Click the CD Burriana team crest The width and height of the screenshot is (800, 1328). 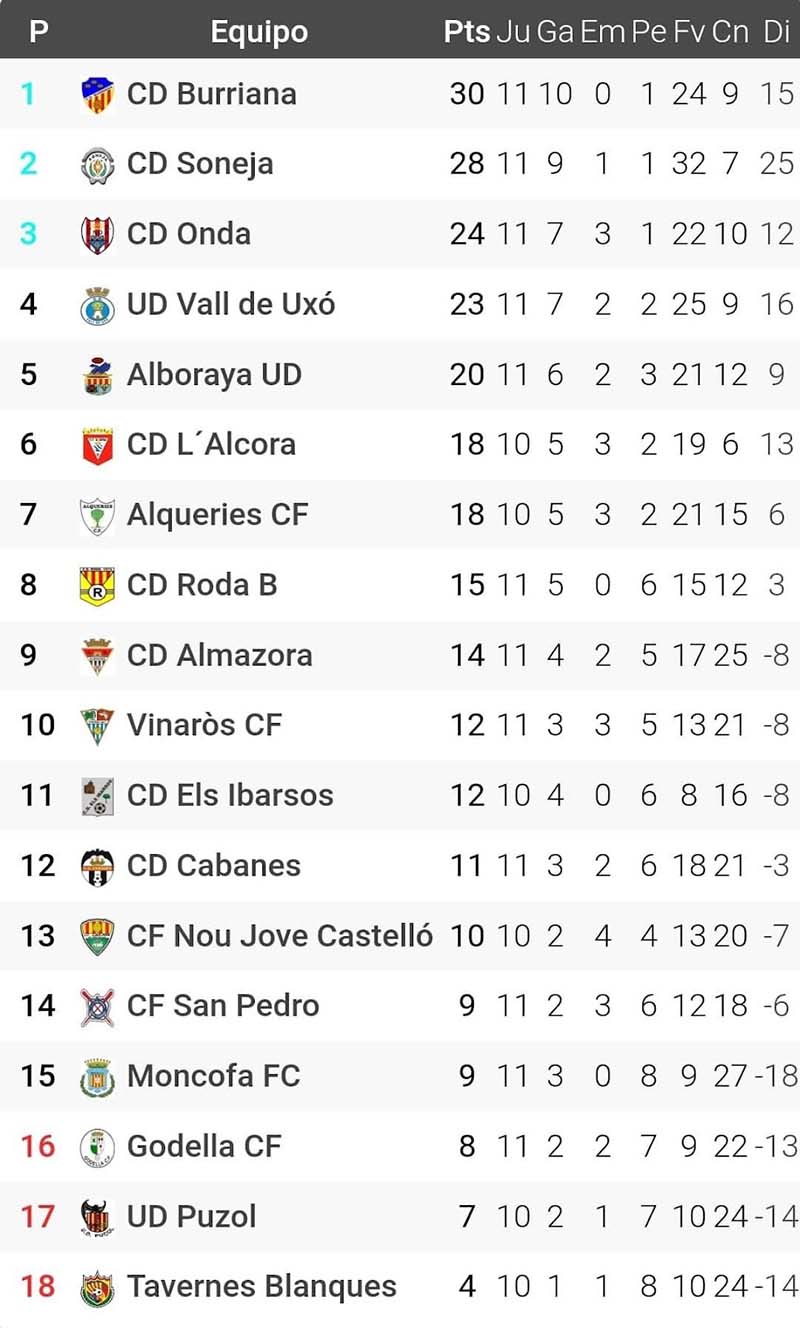pyautogui.click(x=97, y=95)
